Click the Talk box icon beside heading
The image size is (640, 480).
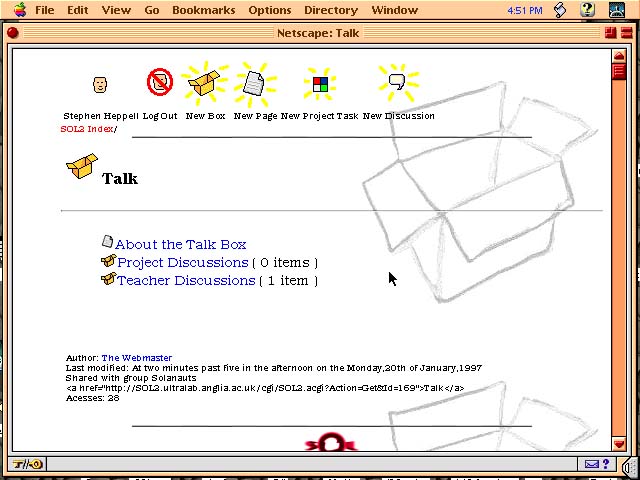(82, 166)
